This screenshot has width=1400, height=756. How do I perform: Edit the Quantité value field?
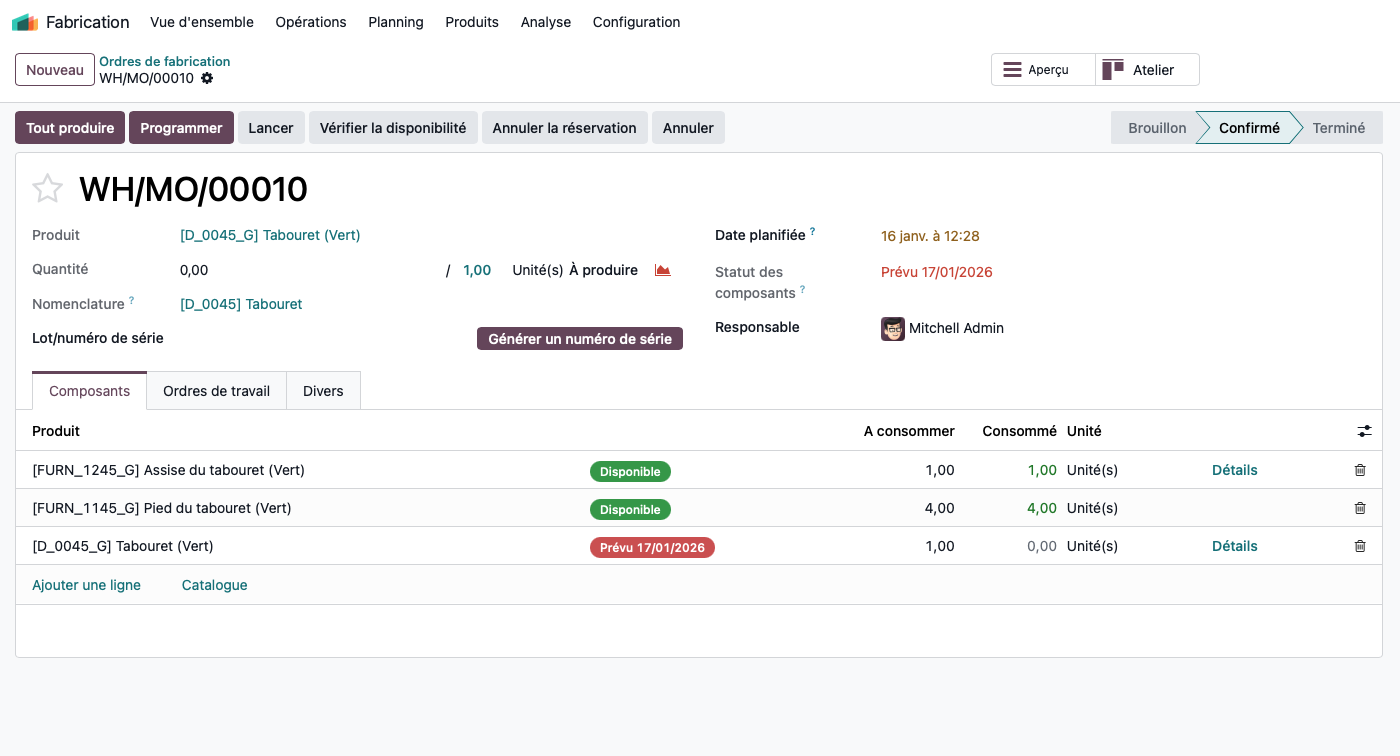(x=300, y=270)
